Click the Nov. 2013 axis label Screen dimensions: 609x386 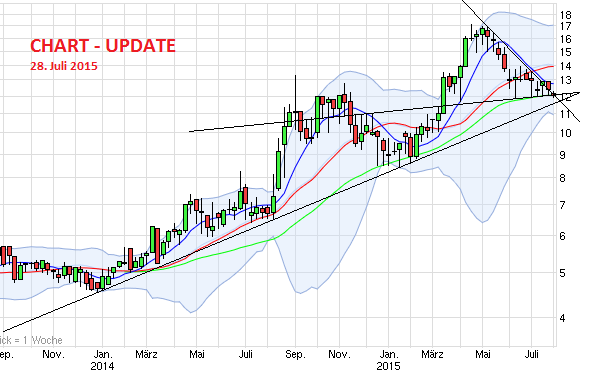[53, 355]
